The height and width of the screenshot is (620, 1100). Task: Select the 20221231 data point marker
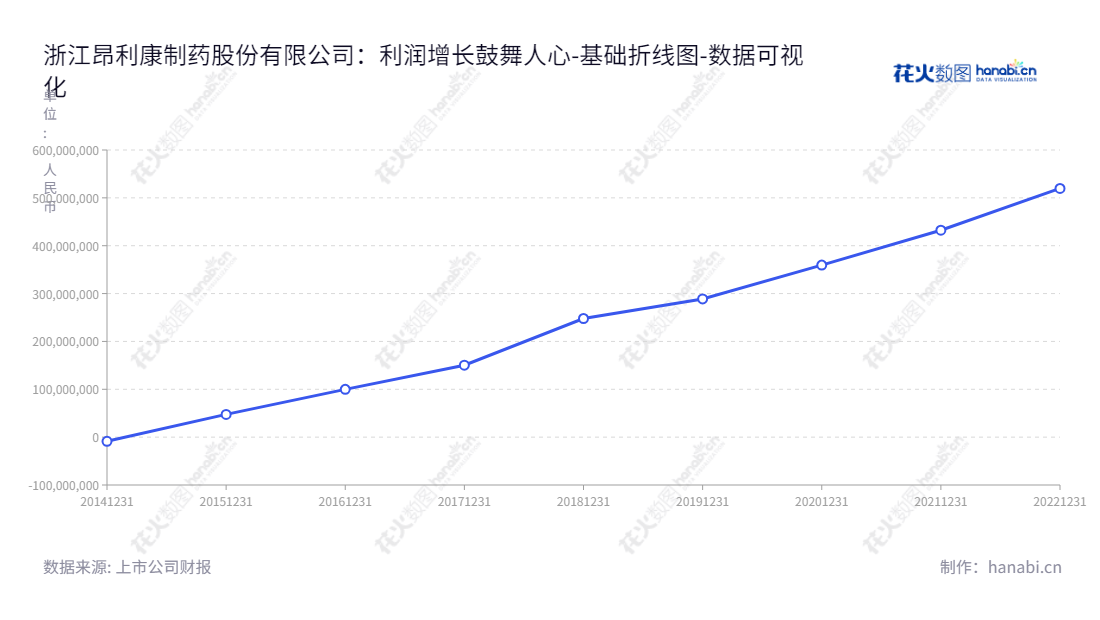1060,189
